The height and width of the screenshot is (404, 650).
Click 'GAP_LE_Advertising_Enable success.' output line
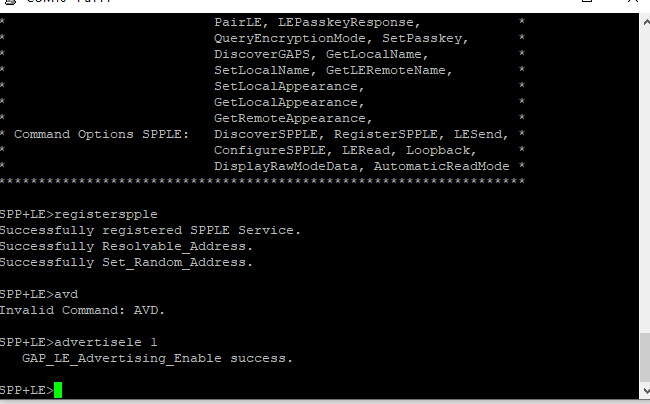tap(157, 358)
